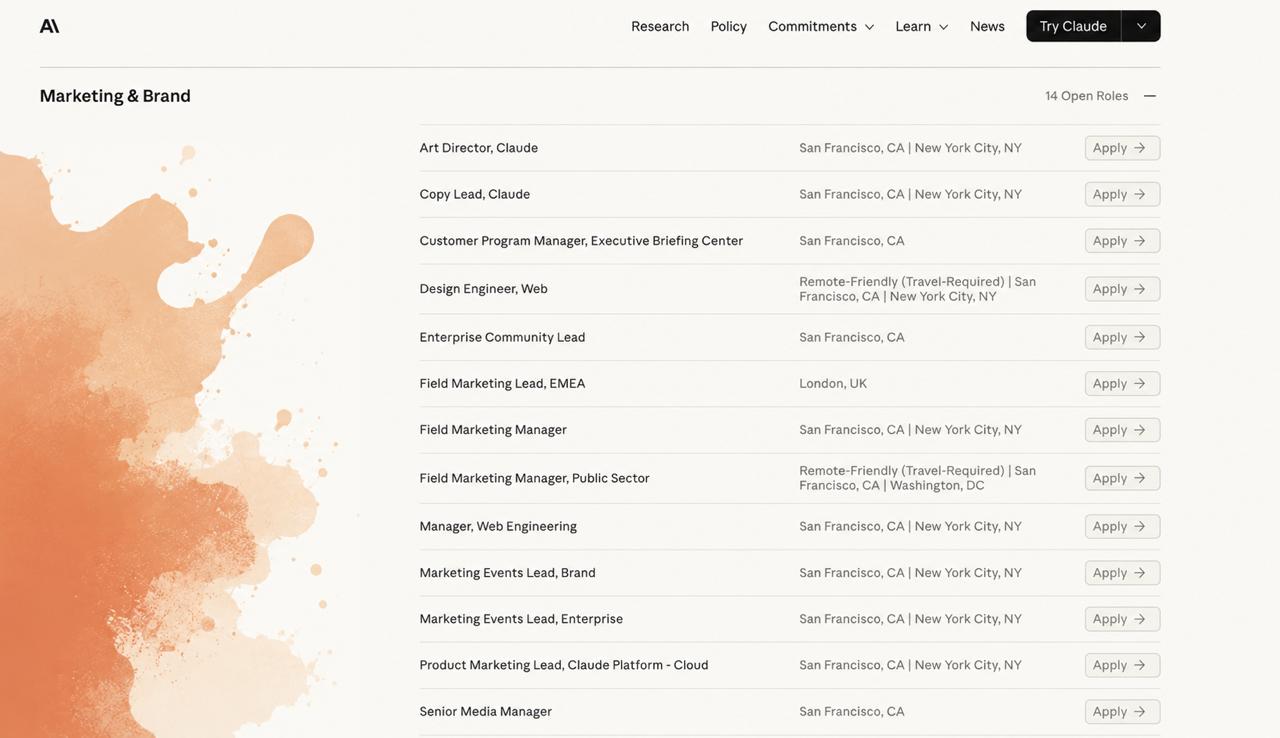This screenshot has width=1280, height=738.
Task: Apply to Field Marketing Lead, EMEA
Action: (x=1122, y=383)
